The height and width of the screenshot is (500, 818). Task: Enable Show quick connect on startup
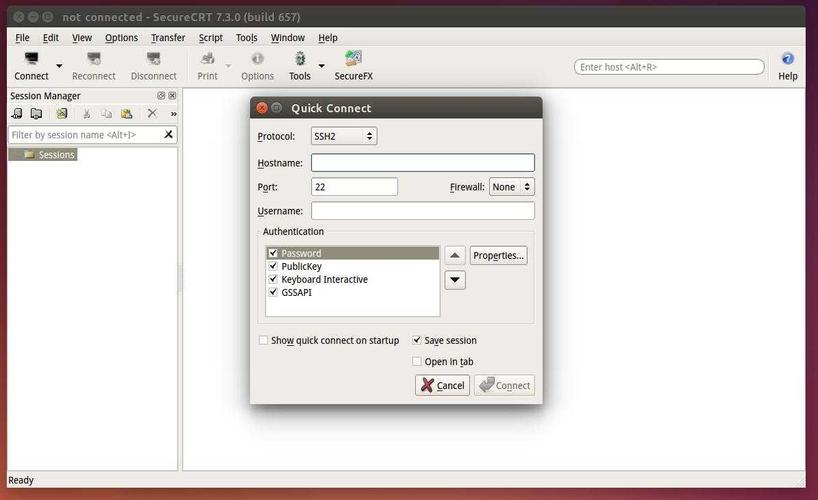click(x=263, y=340)
